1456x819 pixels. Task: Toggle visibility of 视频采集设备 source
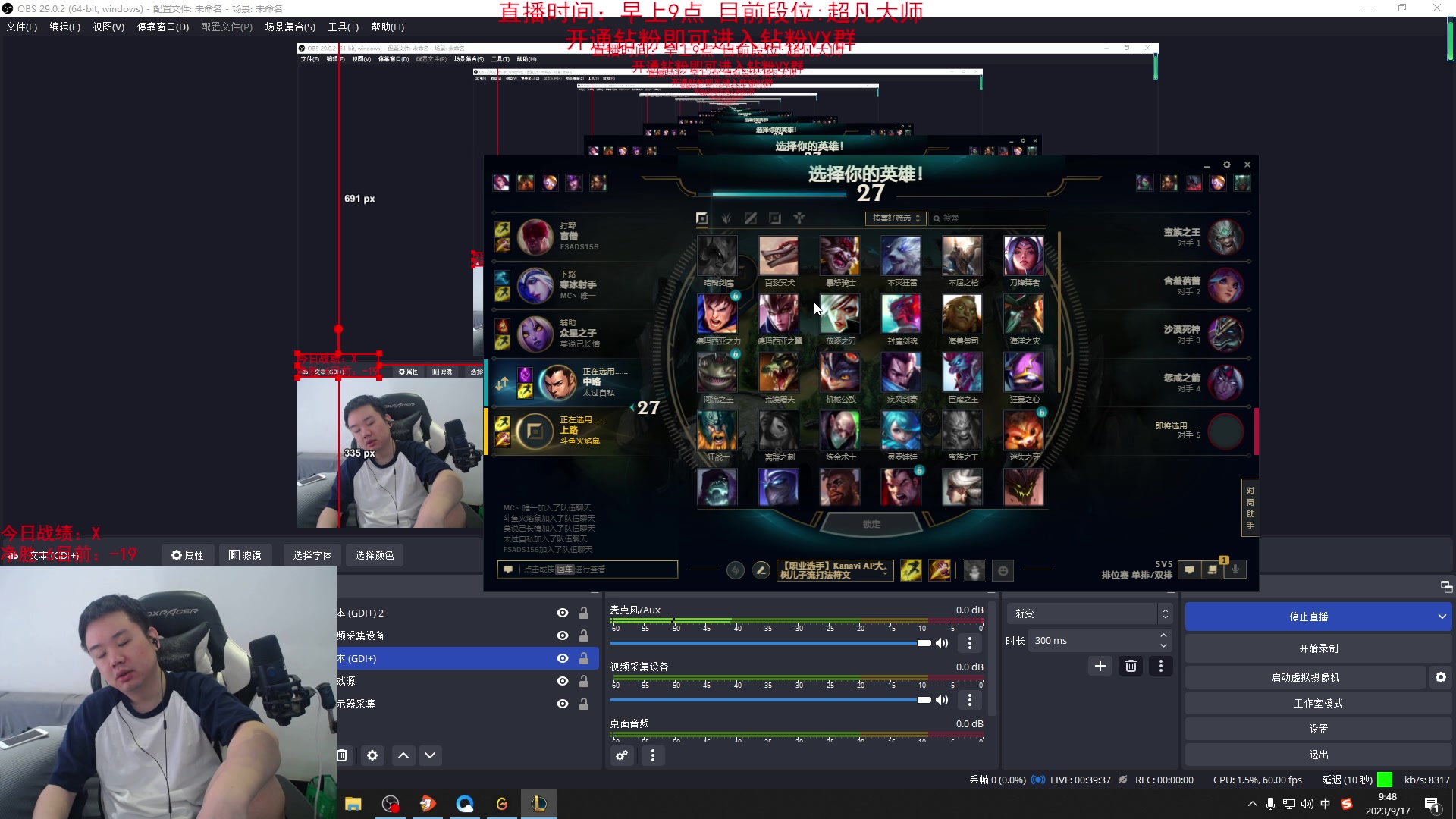[x=563, y=635]
